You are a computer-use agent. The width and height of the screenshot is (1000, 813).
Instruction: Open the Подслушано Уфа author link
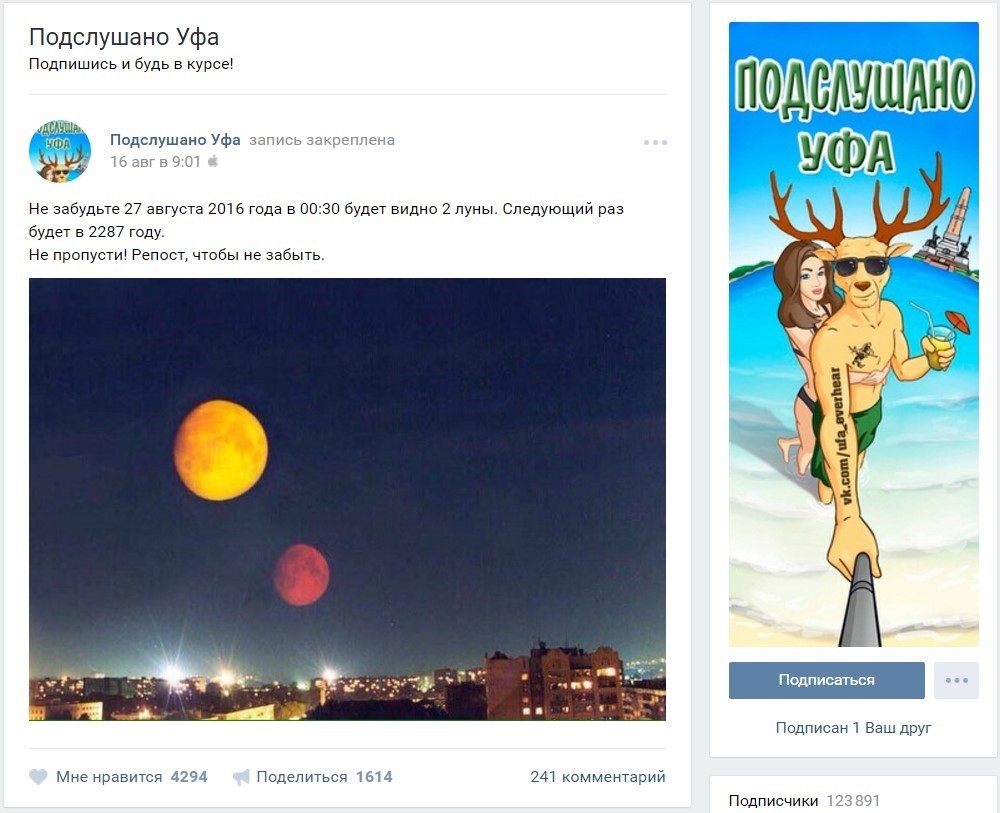pyautogui.click(x=175, y=140)
